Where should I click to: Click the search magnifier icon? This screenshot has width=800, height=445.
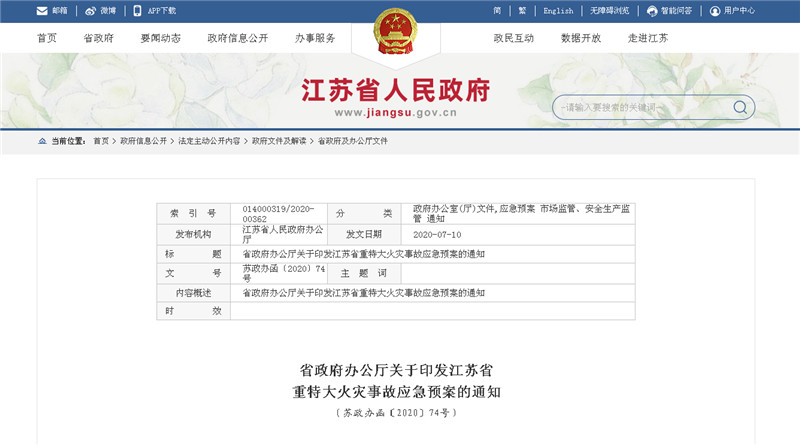pos(739,106)
